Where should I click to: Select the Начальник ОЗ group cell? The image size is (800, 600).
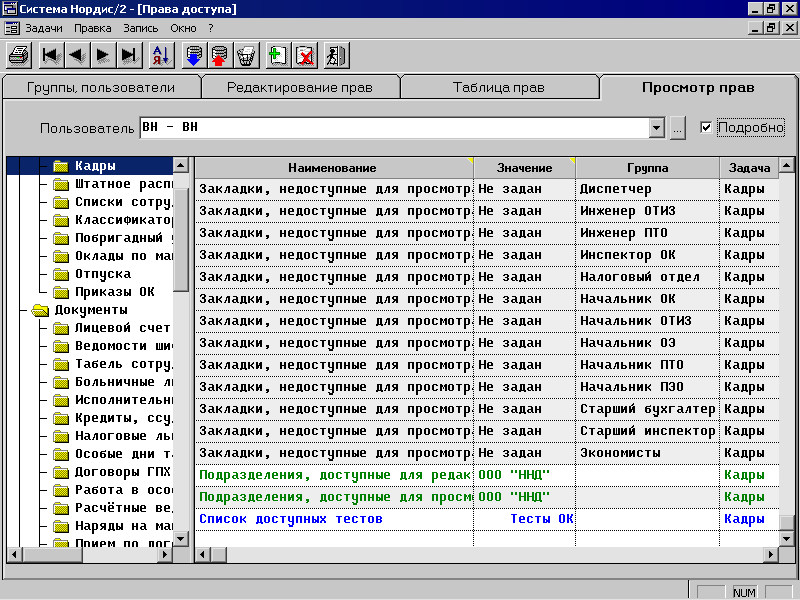pos(647,343)
